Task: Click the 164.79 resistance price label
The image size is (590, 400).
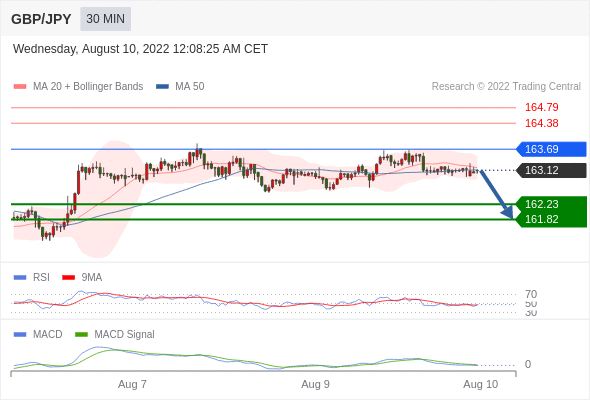Action: 541,107
